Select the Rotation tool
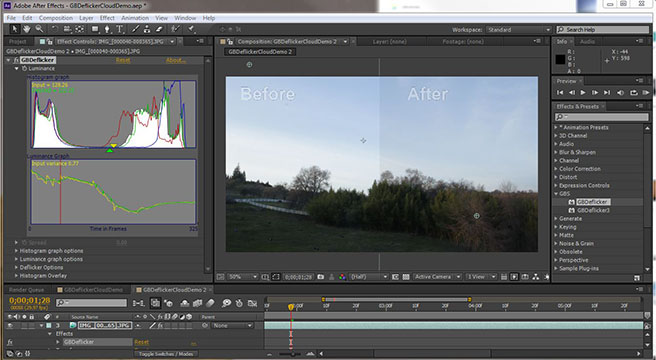 tap(55, 29)
